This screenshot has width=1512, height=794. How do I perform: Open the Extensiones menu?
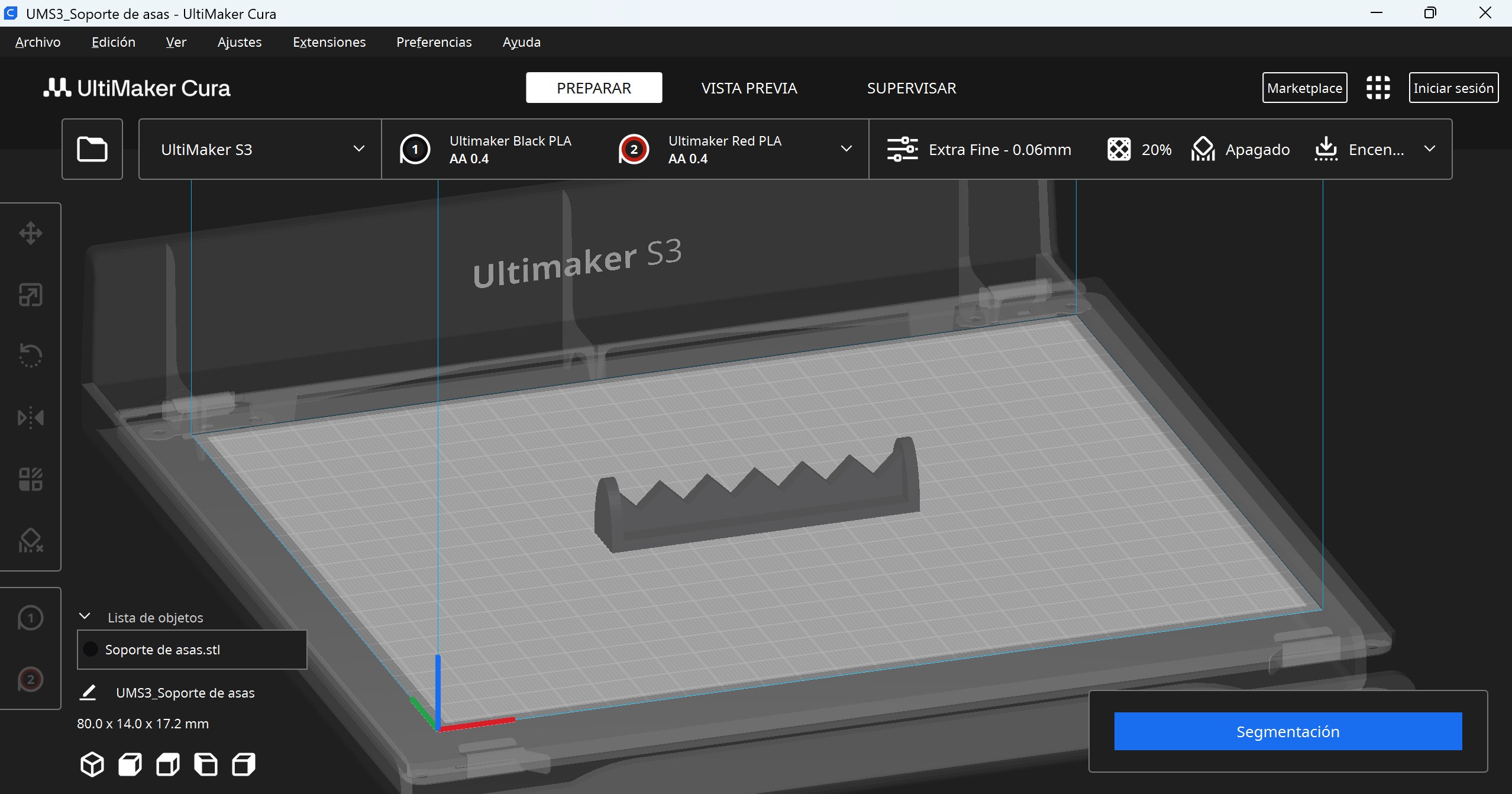(329, 42)
